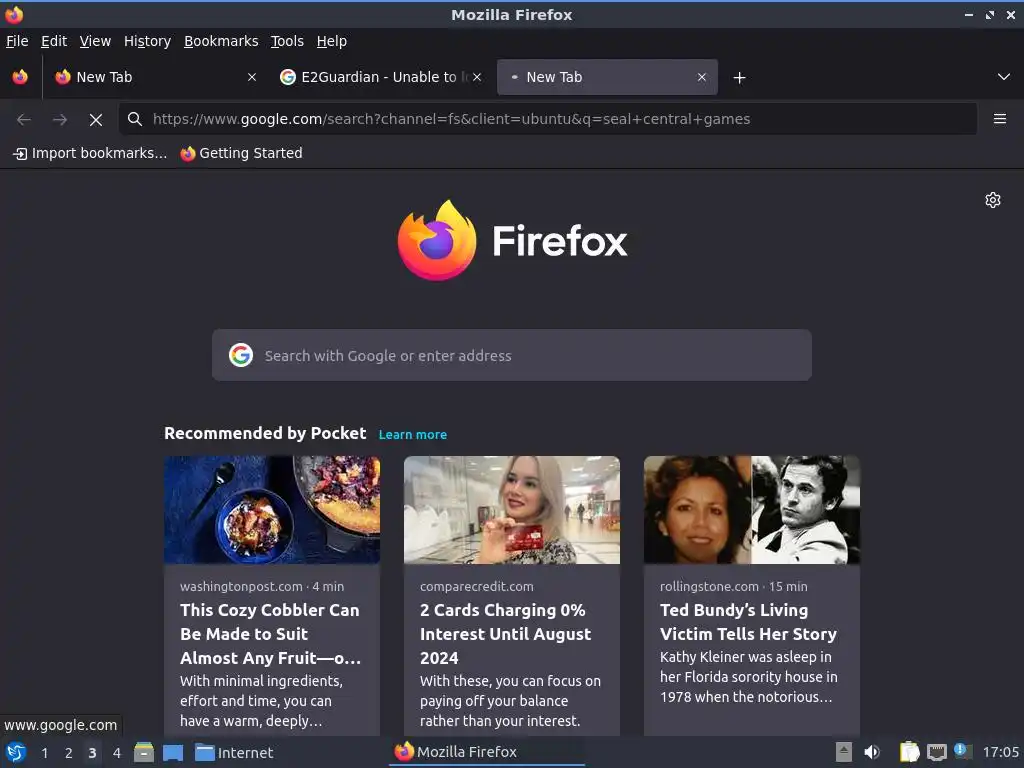The image size is (1024, 768).
Task: Switch to workspace 2
Action: click(x=69, y=753)
